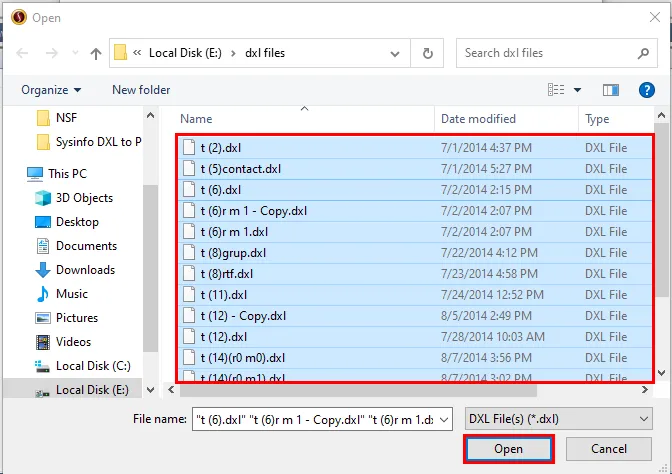Viewport: 672px width, 474px height.
Task: Click the Back navigation arrow
Action: point(22,53)
